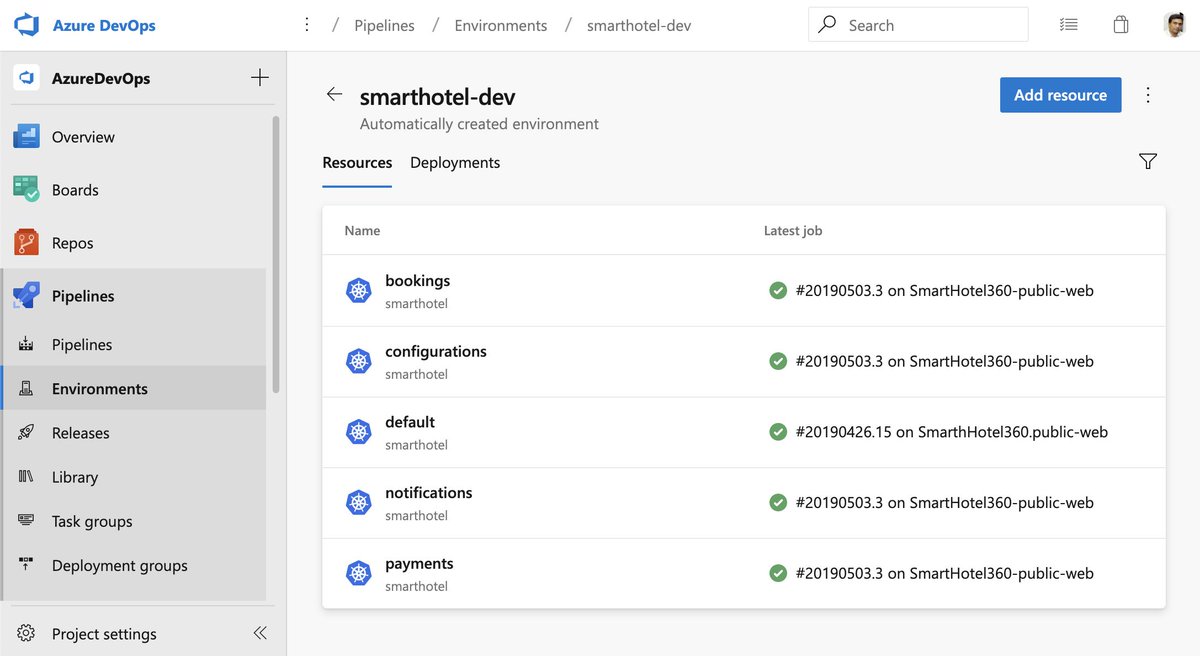Select Environments in the Pipelines menu
Image resolution: width=1200 pixels, height=656 pixels.
pyautogui.click(x=100, y=388)
